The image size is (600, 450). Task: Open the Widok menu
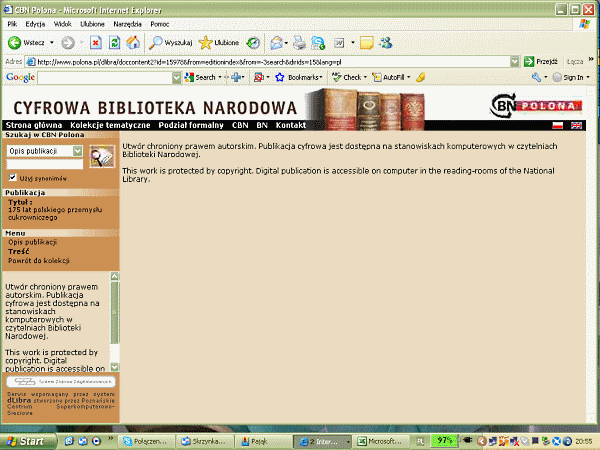(62, 24)
